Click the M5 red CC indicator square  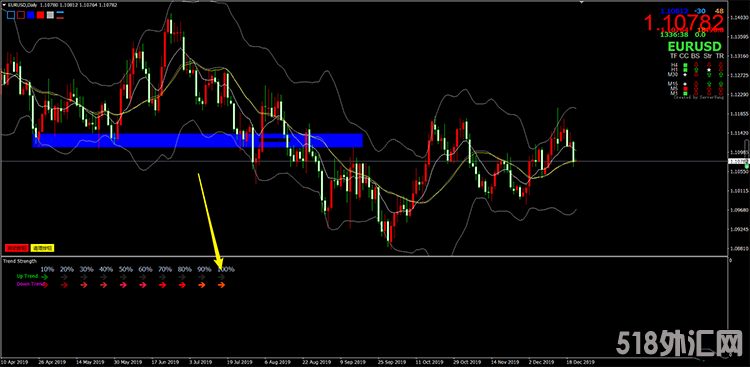(x=685, y=88)
